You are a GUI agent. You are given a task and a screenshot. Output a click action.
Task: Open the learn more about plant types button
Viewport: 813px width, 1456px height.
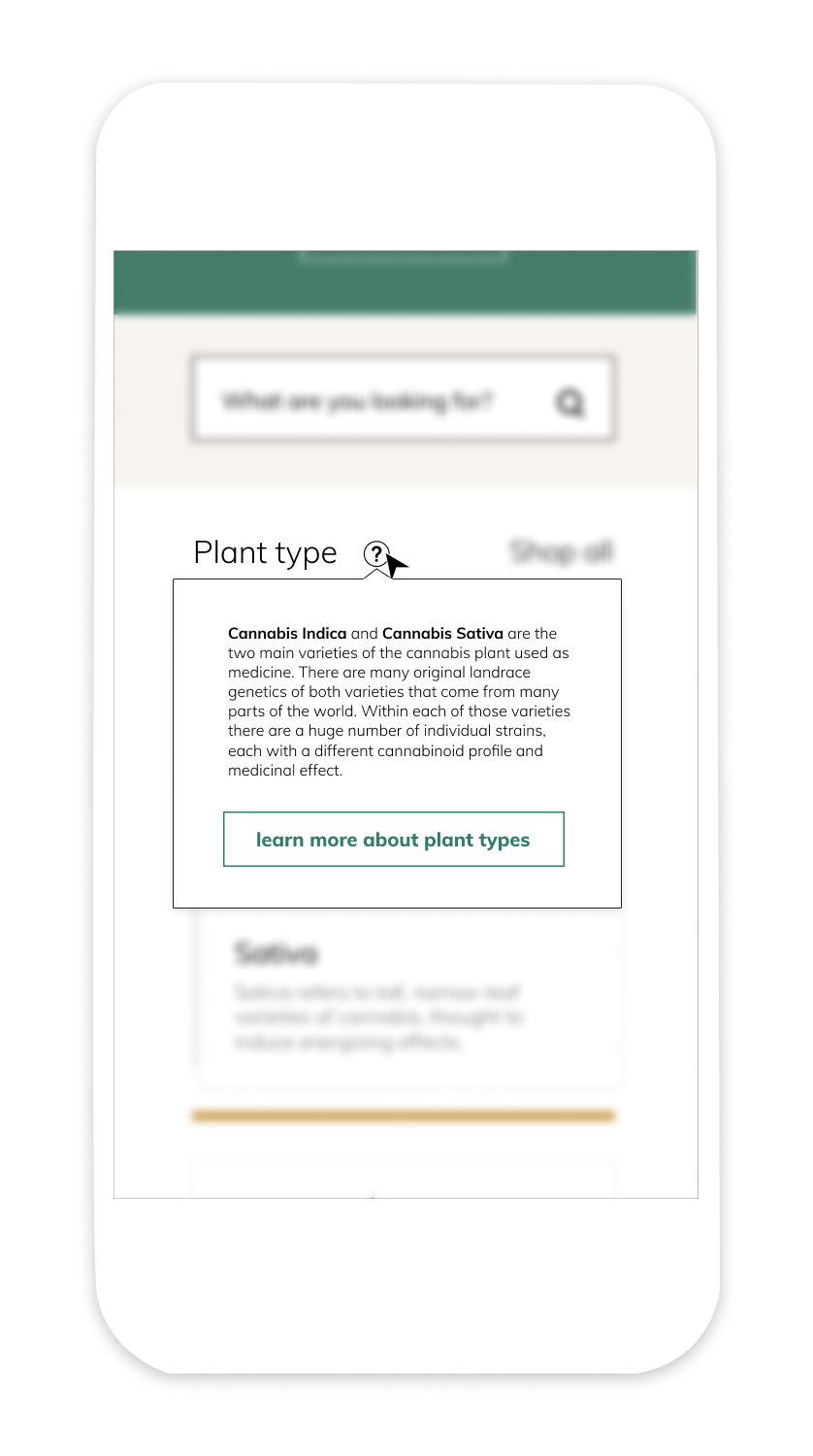tap(394, 840)
